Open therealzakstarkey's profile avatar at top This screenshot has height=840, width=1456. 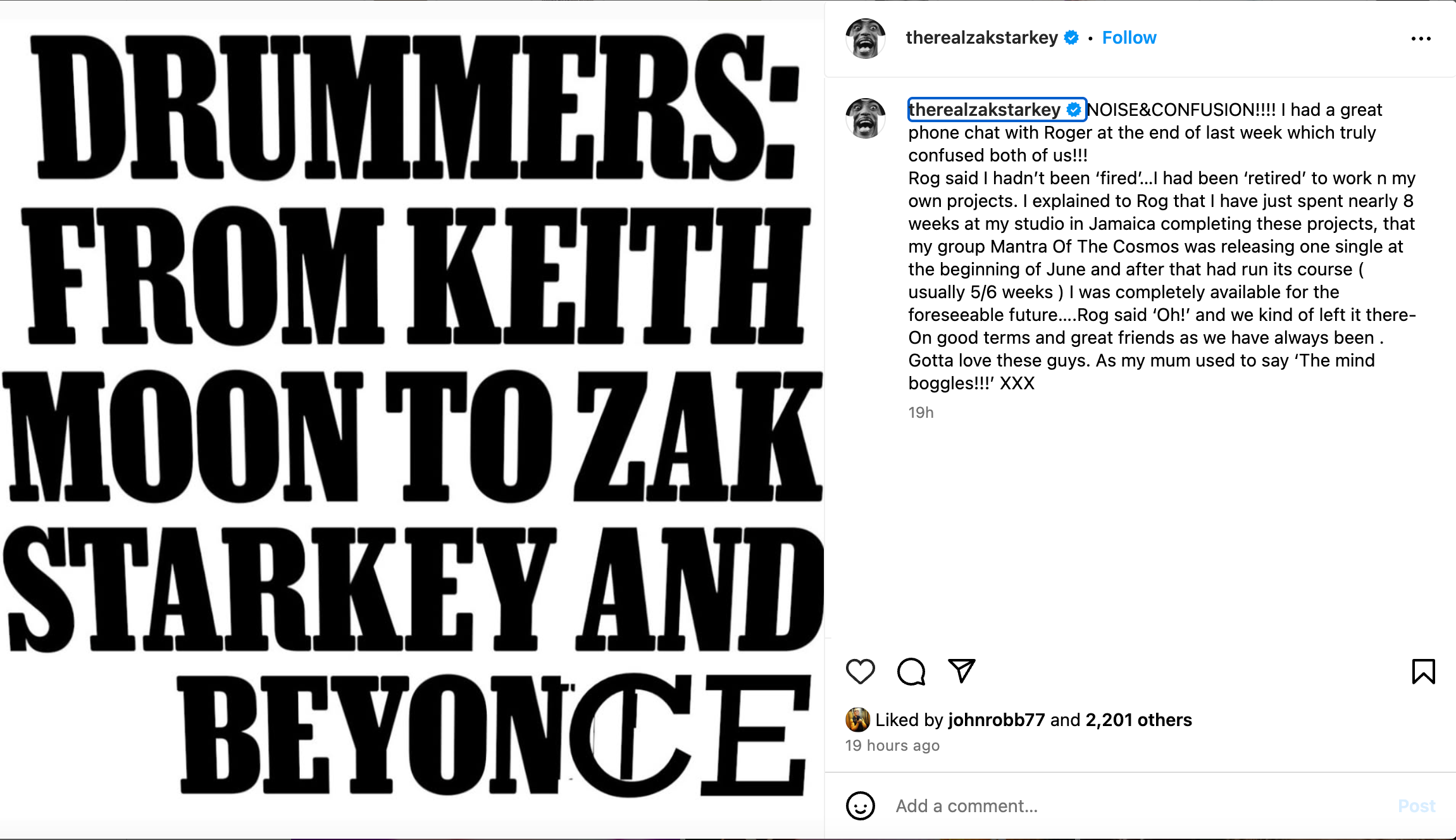pyautogui.click(x=866, y=37)
